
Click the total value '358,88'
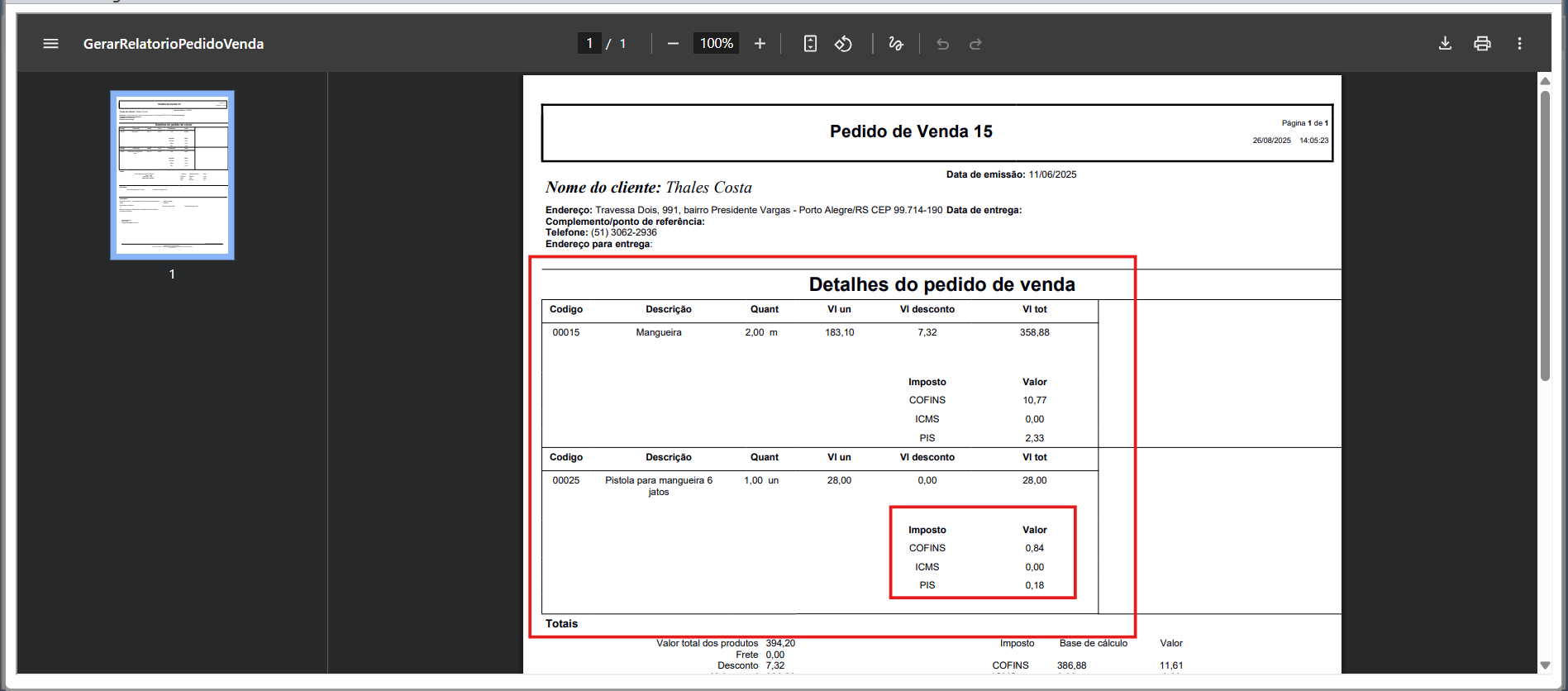1034,332
